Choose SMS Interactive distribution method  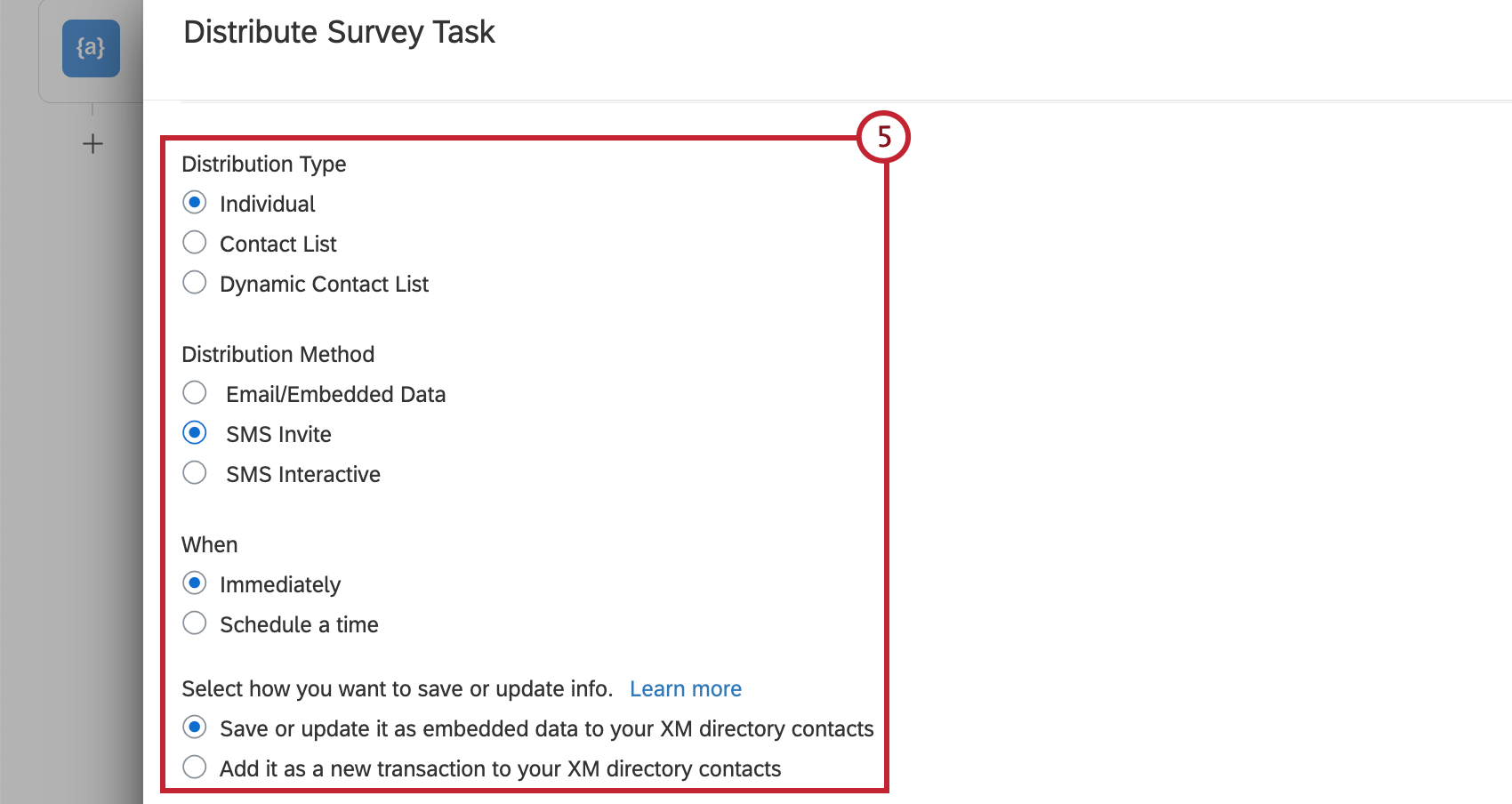[195, 473]
